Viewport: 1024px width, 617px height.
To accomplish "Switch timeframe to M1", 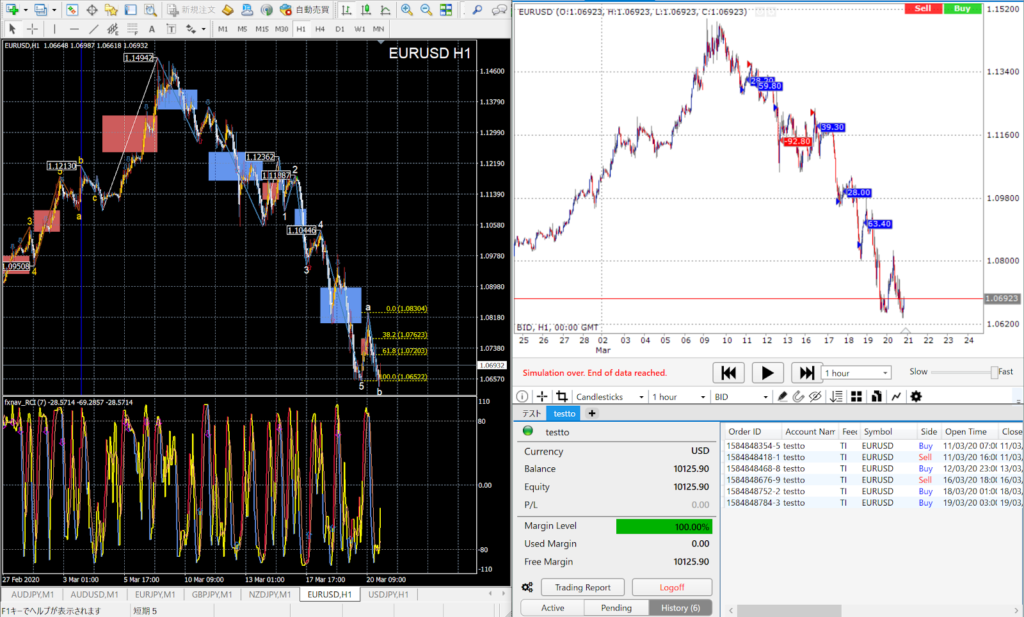I will [223, 29].
